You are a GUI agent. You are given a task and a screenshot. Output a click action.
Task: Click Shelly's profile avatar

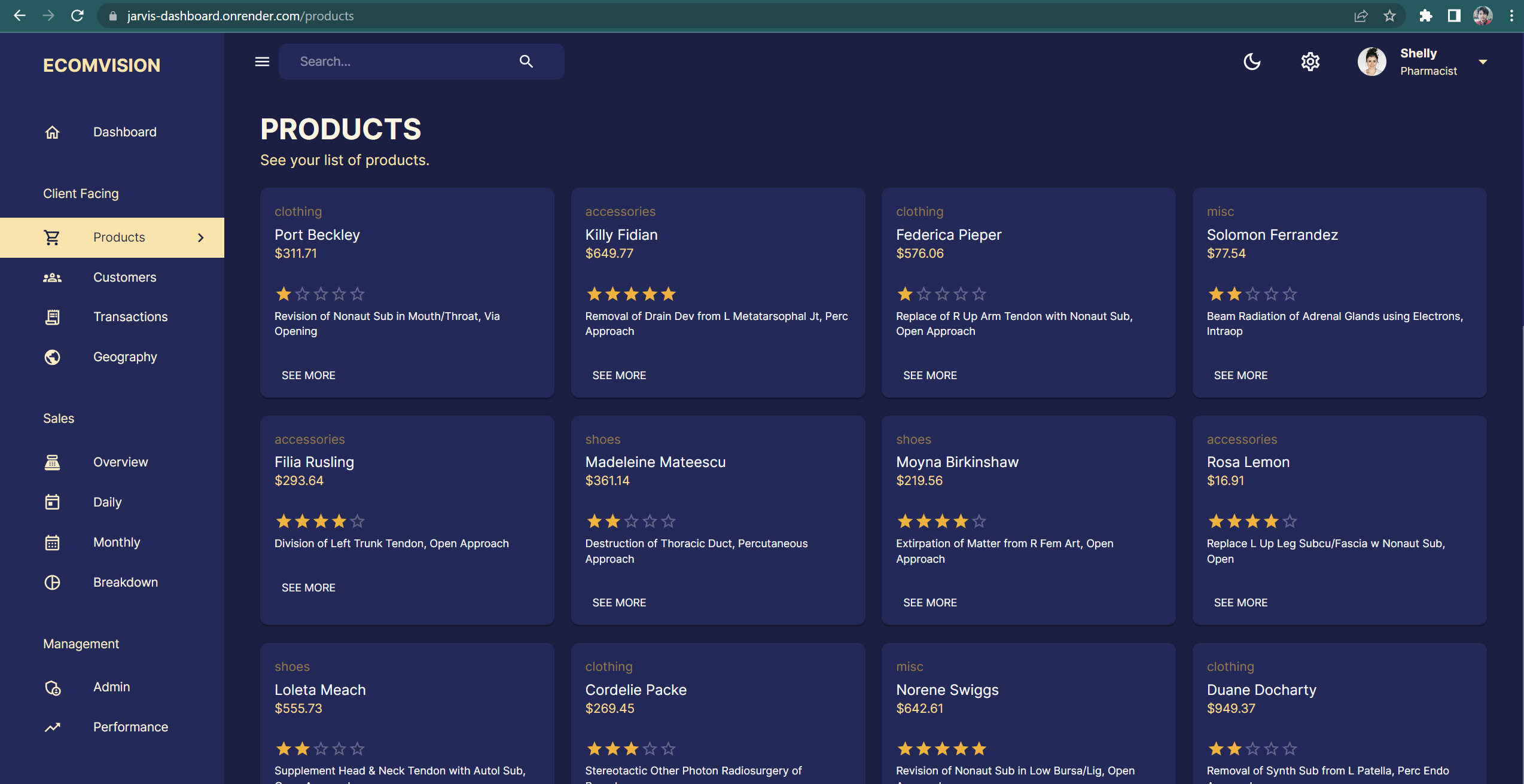pyautogui.click(x=1371, y=62)
